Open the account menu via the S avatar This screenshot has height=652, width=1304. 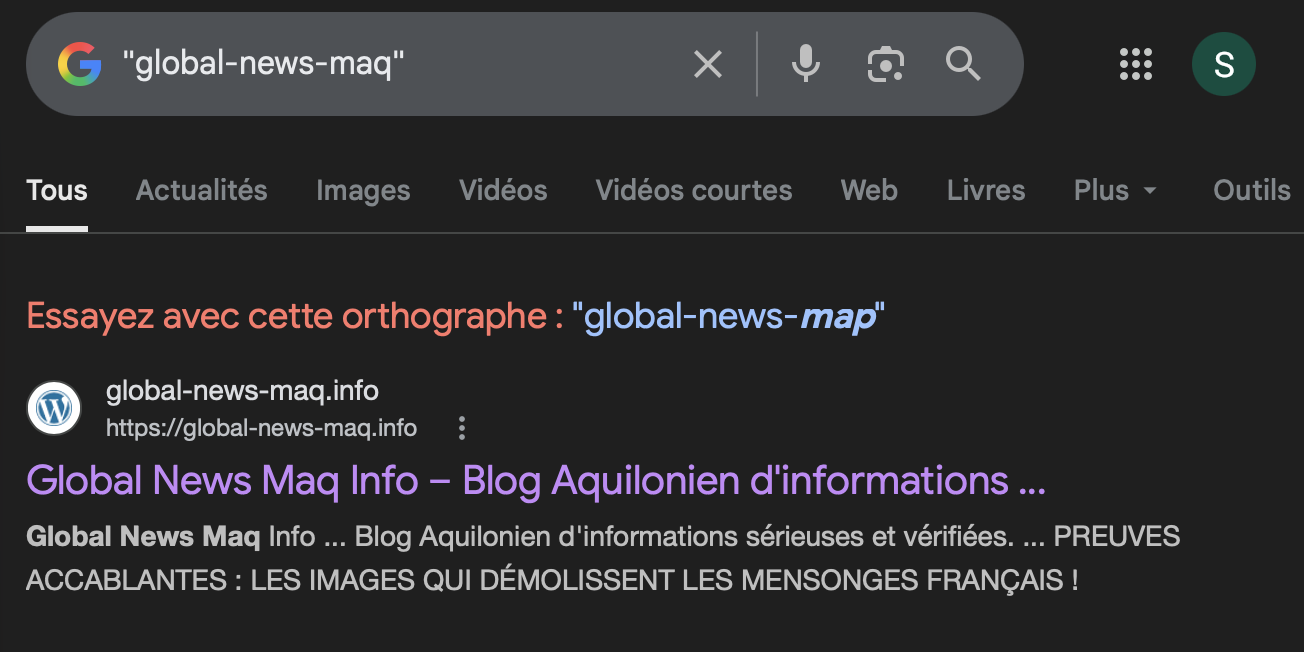(1223, 64)
